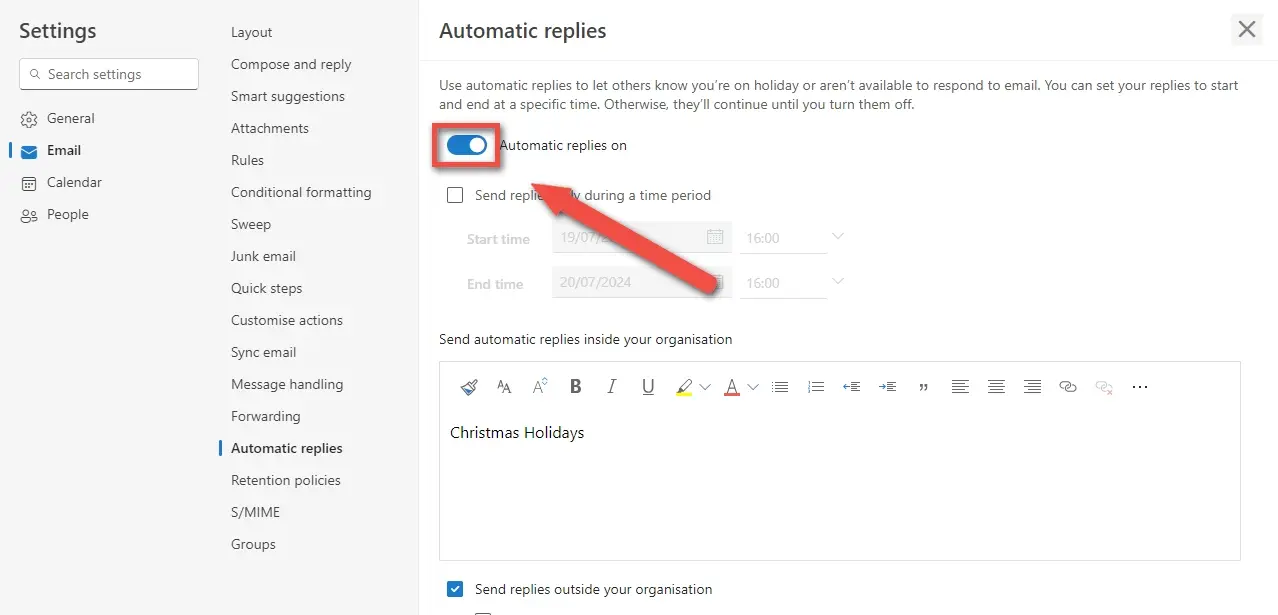Image resolution: width=1278 pixels, height=615 pixels.
Task: Apply quote formatting to the text
Action: [x=923, y=387]
